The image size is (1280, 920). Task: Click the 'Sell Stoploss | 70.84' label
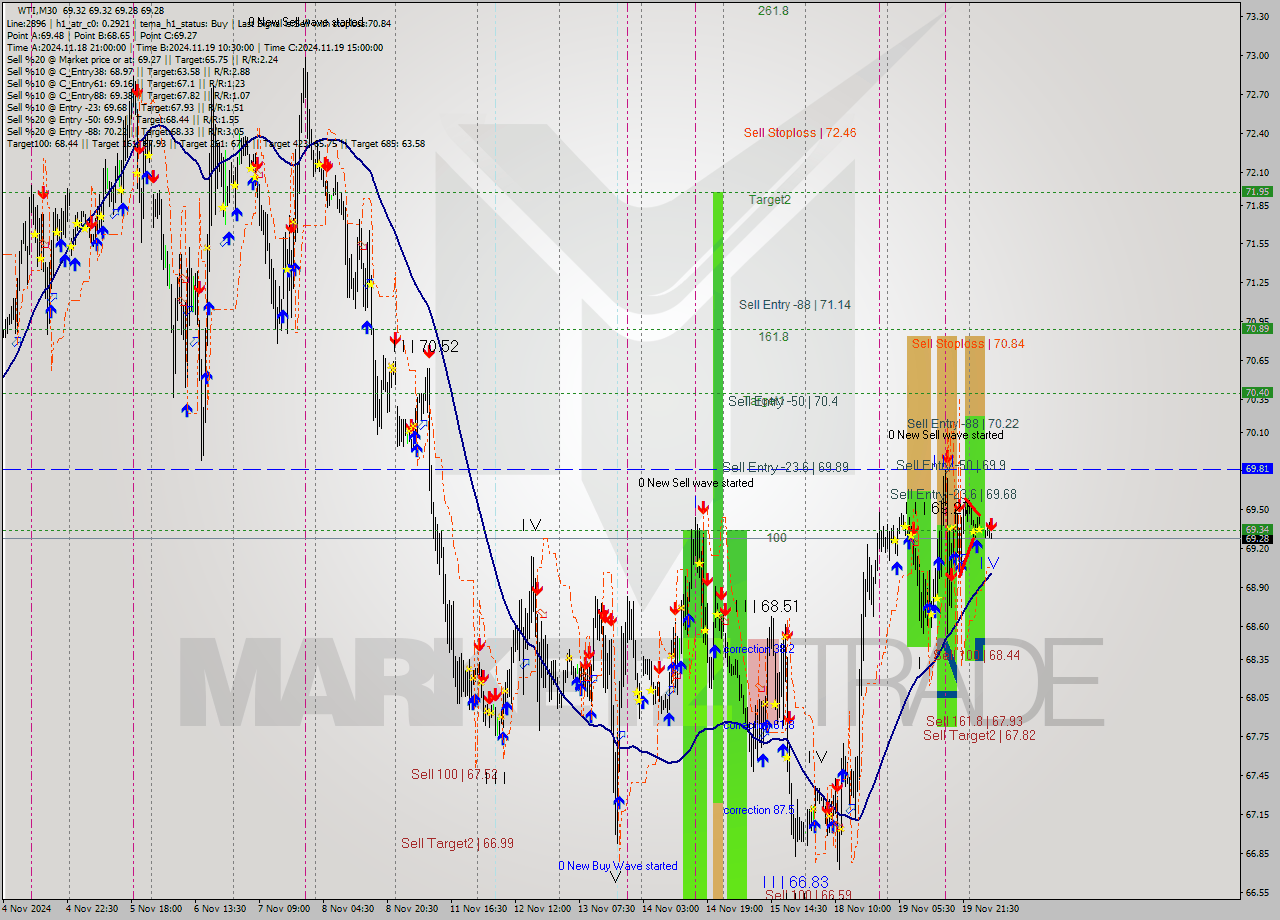(967, 343)
